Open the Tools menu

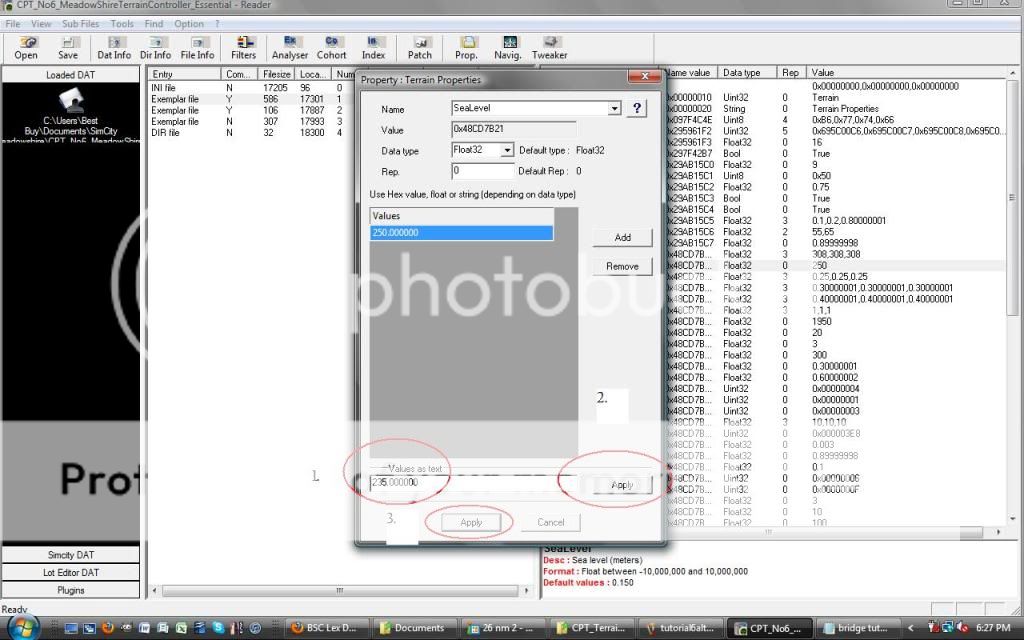click(122, 23)
